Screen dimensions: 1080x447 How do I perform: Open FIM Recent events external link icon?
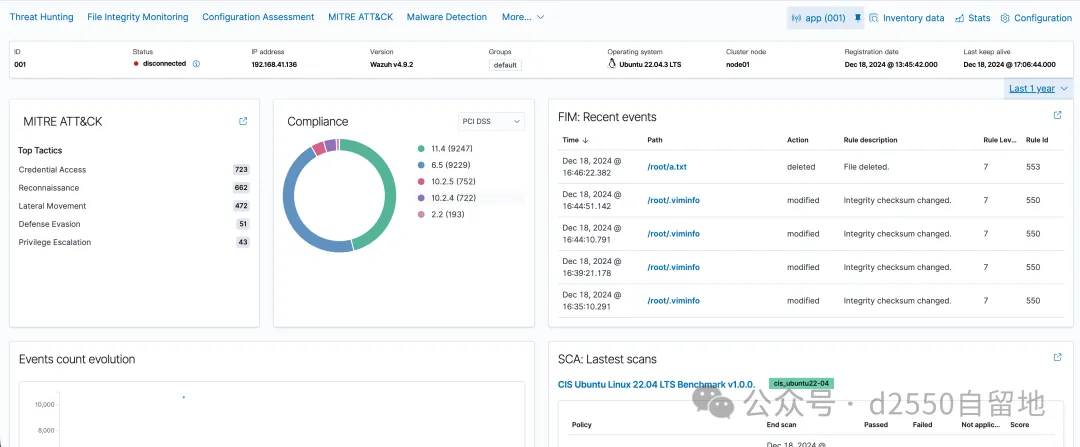pos(1058,116)
